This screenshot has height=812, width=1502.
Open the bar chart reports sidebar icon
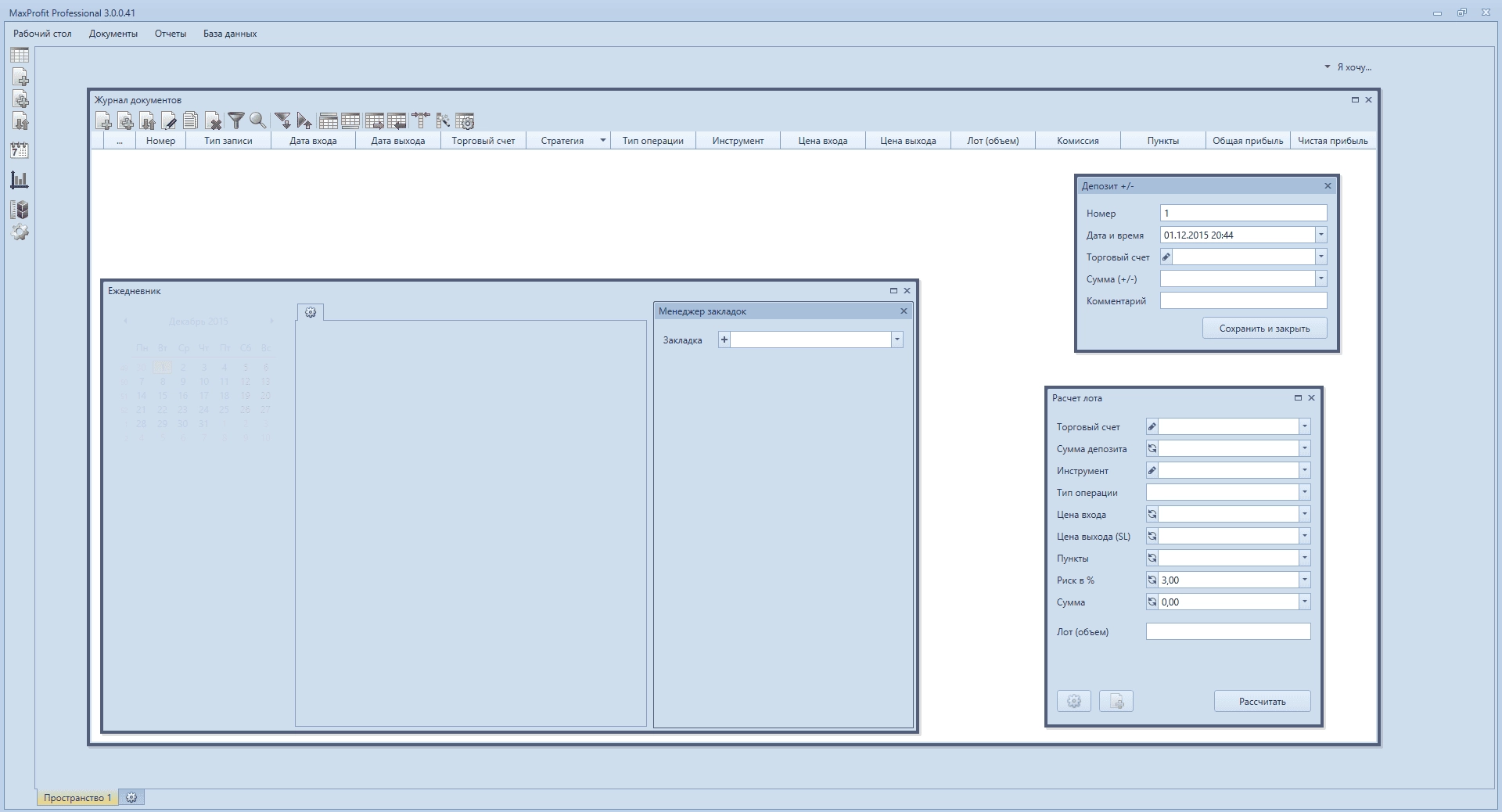[20, 180]
